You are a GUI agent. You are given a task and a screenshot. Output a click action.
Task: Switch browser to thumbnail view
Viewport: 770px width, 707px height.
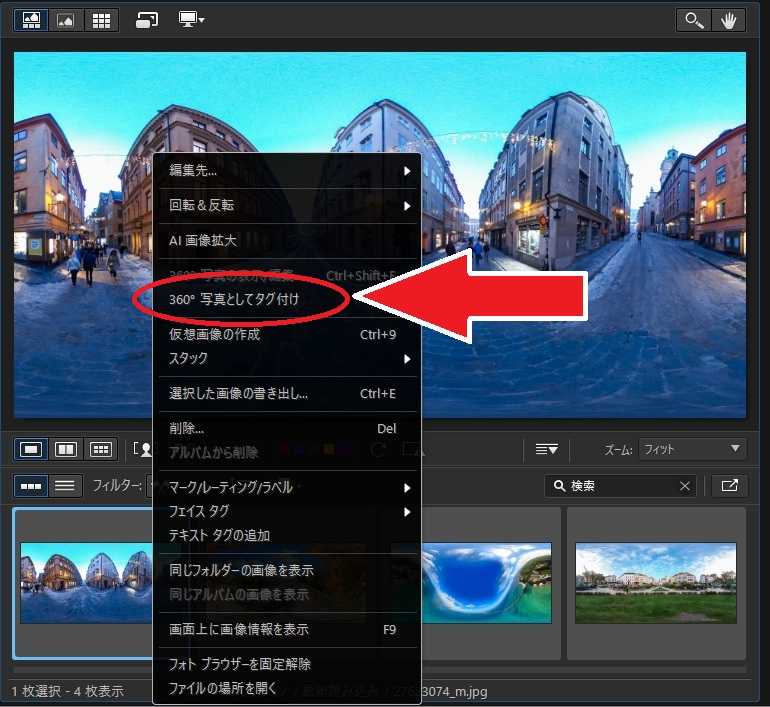point(31,486)
